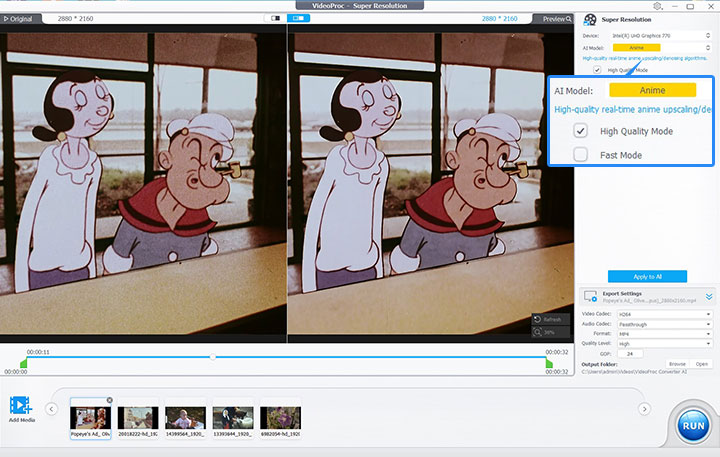Select the 6982054-hd video thumbnail

pyautogui.click(x=281, y=418)
